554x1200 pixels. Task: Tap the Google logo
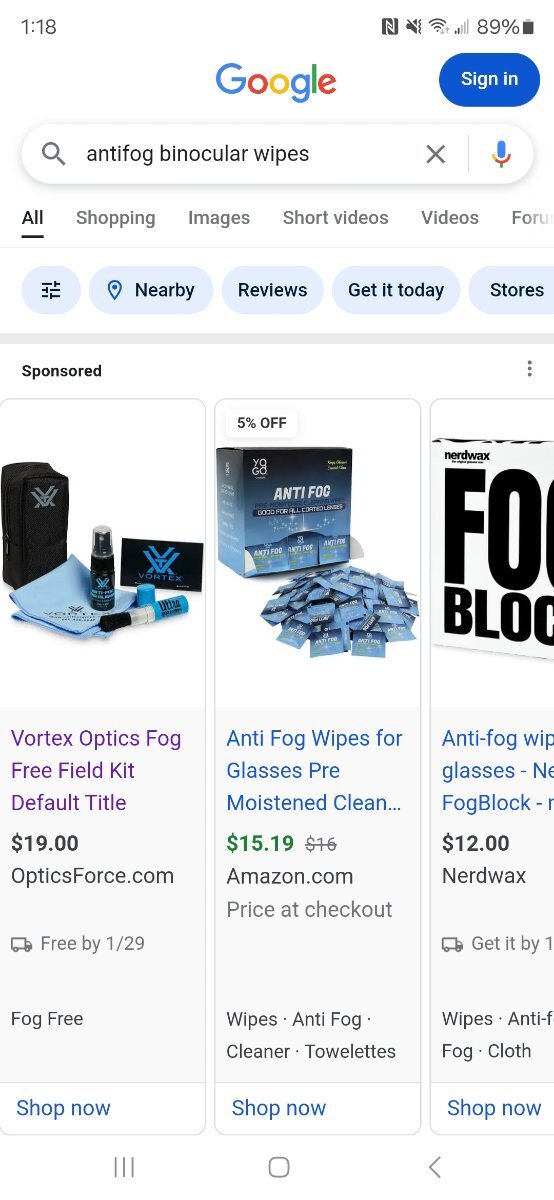(276, 81)
